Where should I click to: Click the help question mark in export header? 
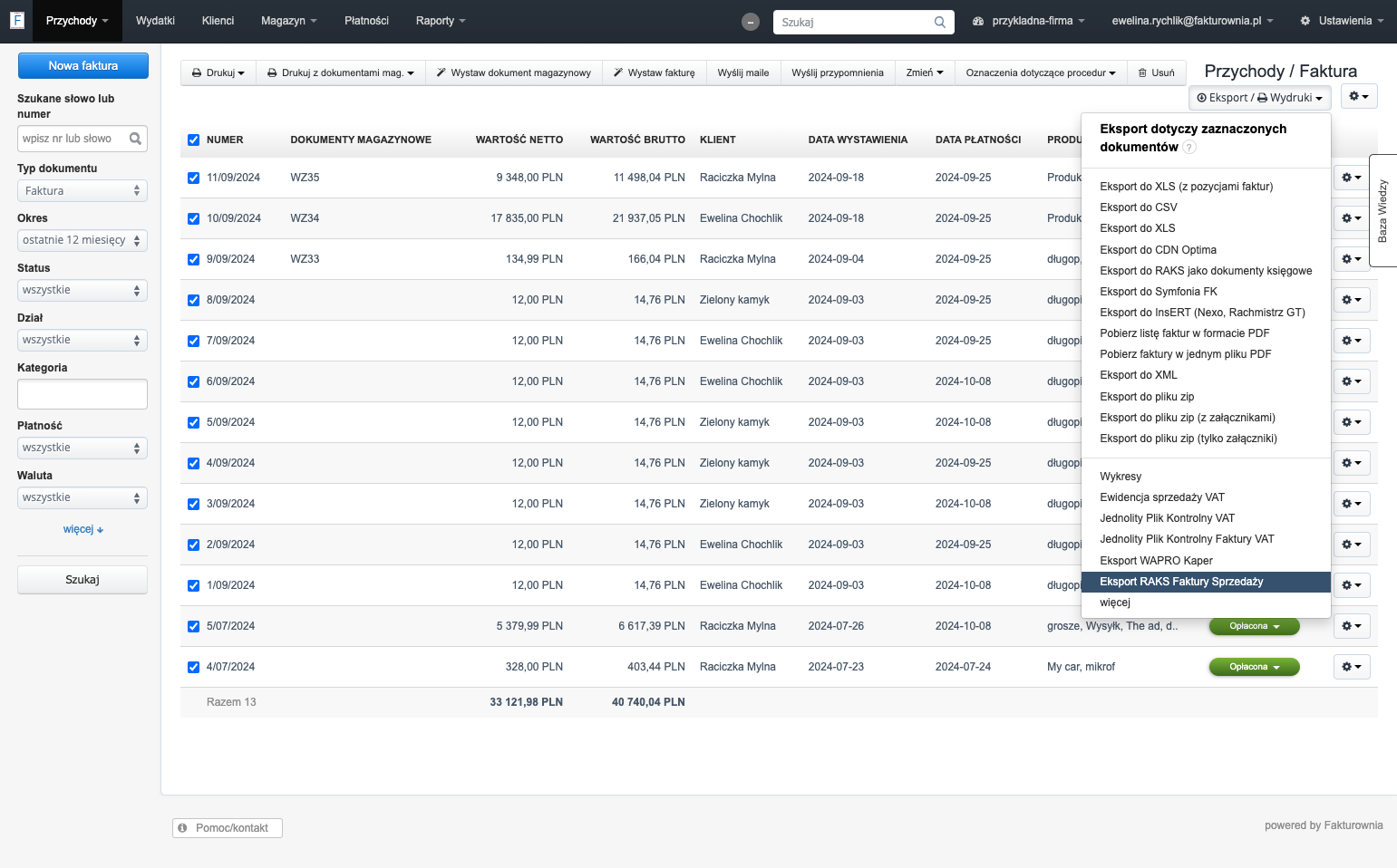tap(1189, 147)
